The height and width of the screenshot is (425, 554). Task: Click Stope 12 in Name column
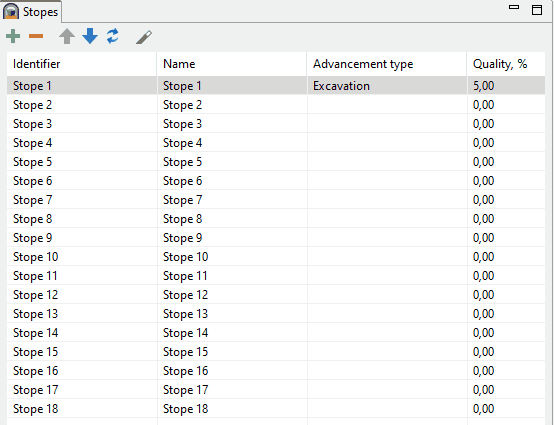232,295
